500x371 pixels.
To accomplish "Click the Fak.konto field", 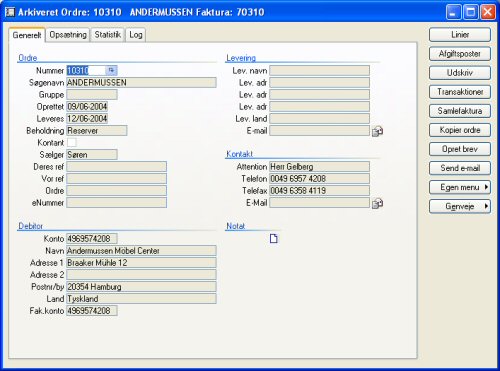I will [x=92, y=310].
